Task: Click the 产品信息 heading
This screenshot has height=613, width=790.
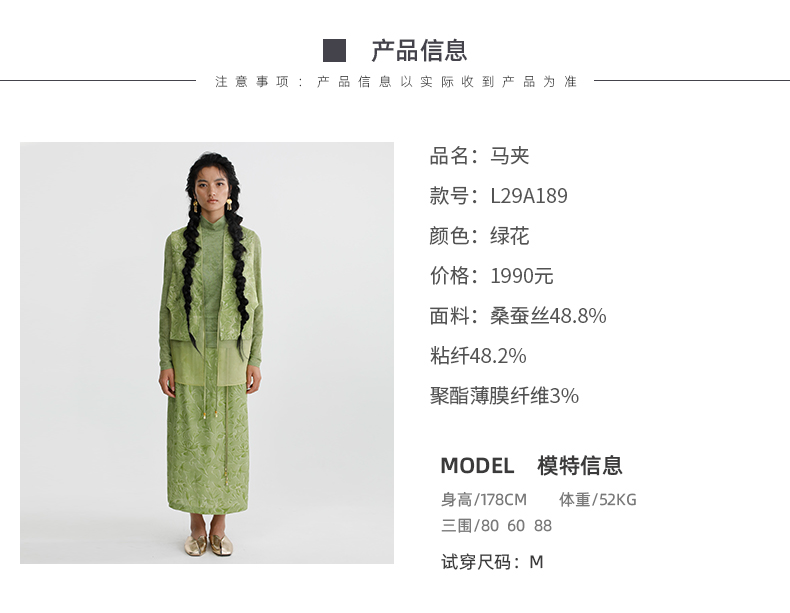Action: point(419,51)
